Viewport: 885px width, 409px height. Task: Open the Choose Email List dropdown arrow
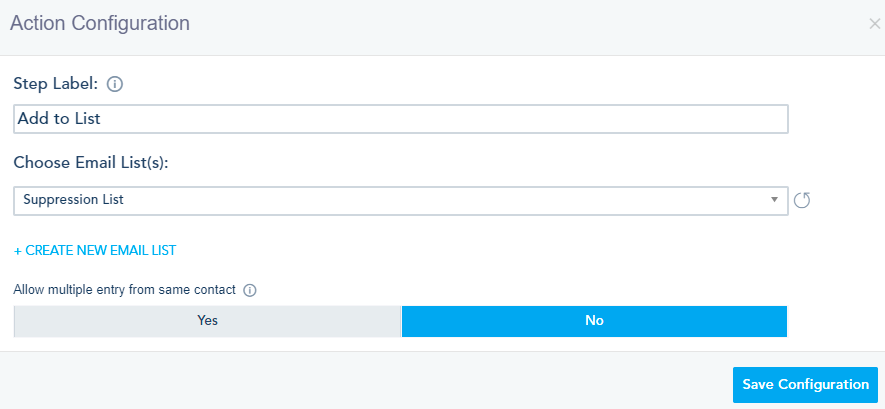point(774,200)
